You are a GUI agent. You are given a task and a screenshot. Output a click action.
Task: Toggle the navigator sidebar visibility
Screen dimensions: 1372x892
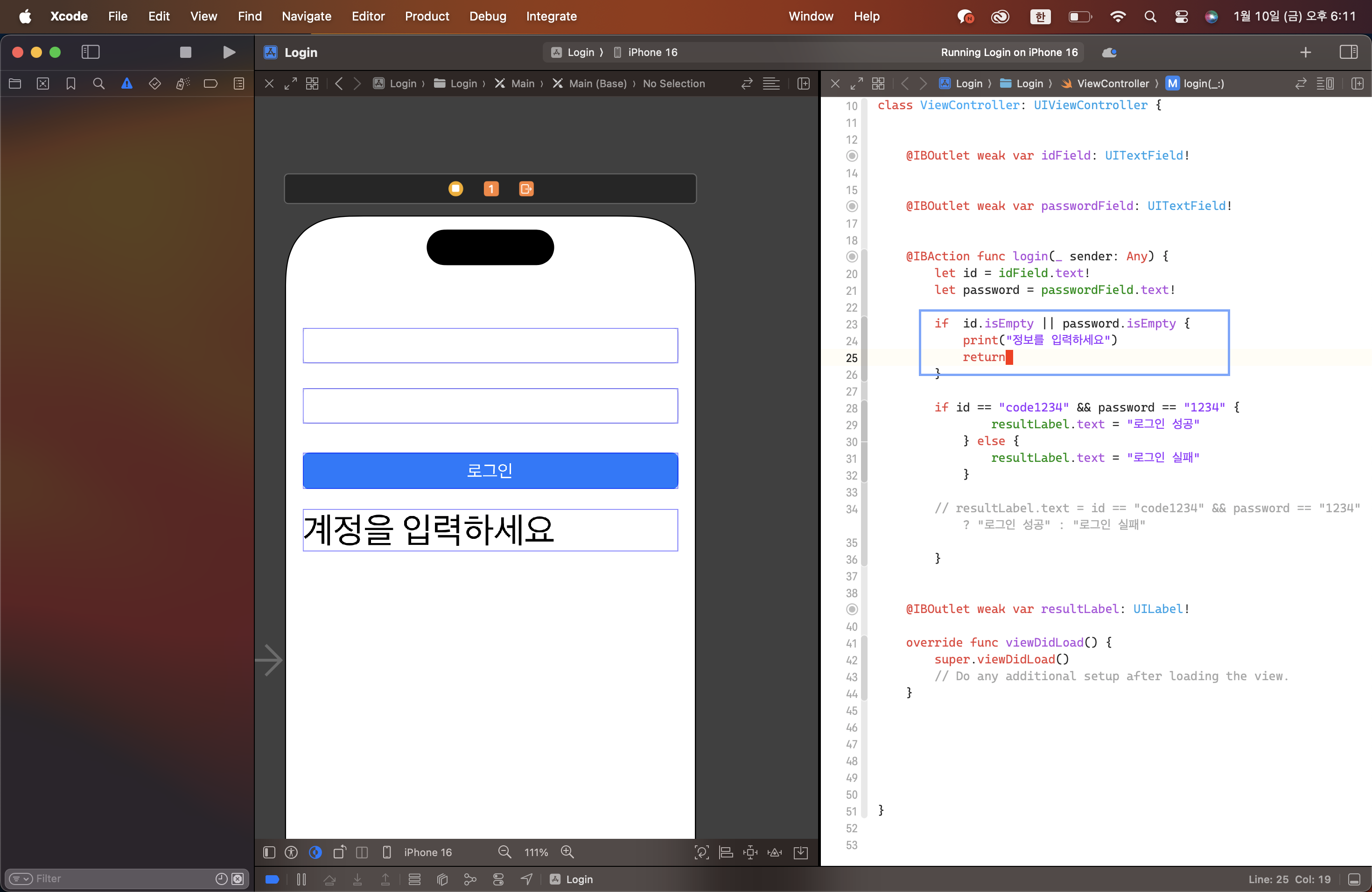pos(91,52)
